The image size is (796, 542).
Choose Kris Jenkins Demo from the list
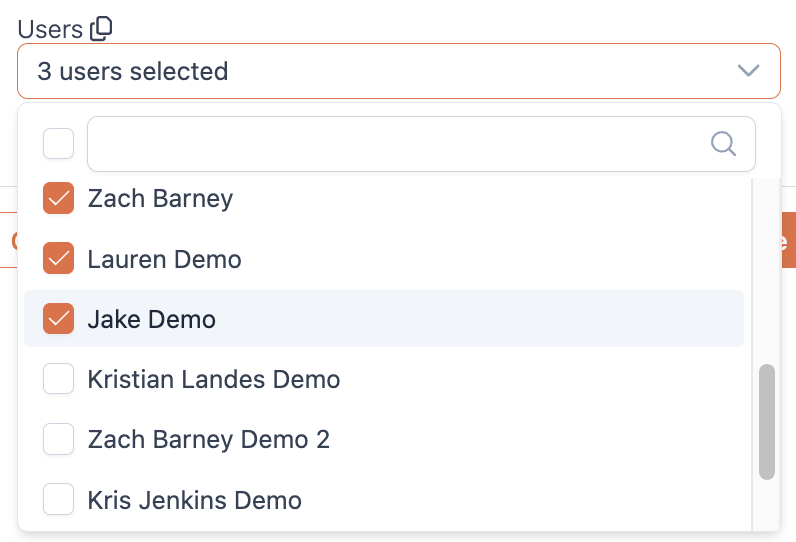(x=195, y=500)
